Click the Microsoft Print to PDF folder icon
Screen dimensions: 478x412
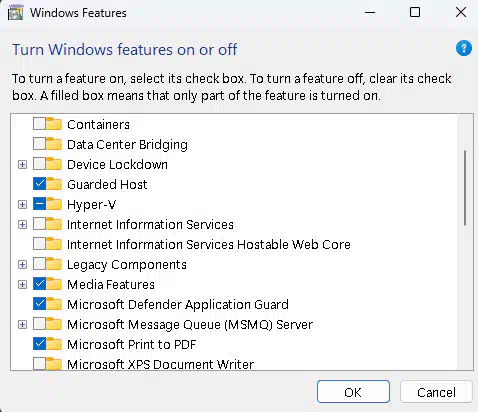point(54,344)
